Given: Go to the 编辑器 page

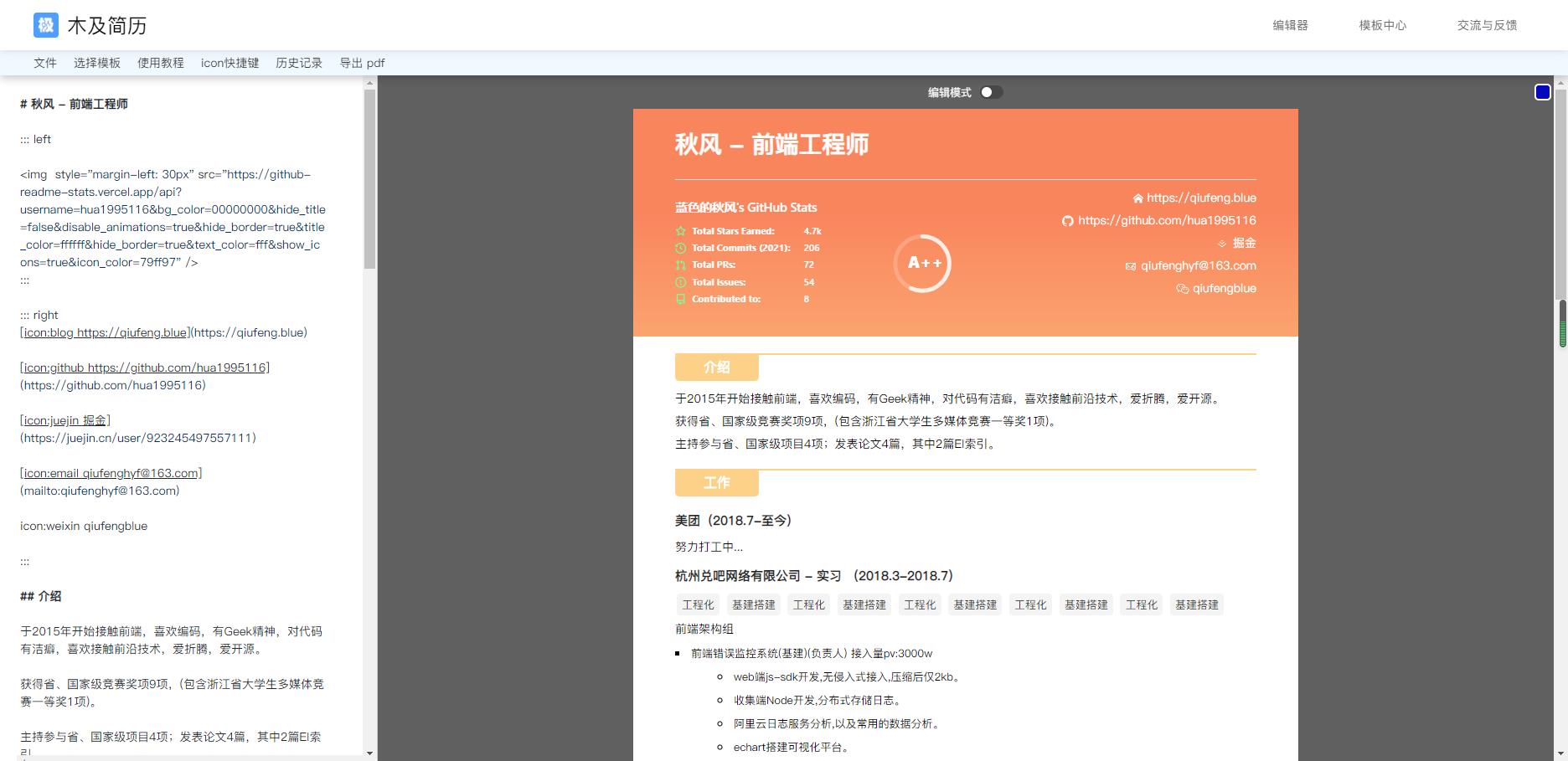Looking at the screenshot, I should click(1290, 25).
